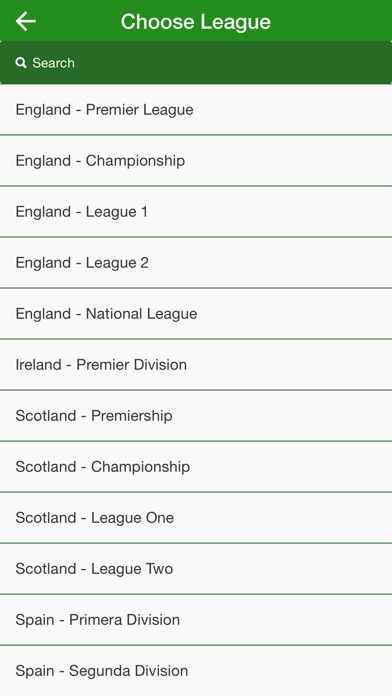
Task: Choose Scotland - League Two
Action: [196, 569]
